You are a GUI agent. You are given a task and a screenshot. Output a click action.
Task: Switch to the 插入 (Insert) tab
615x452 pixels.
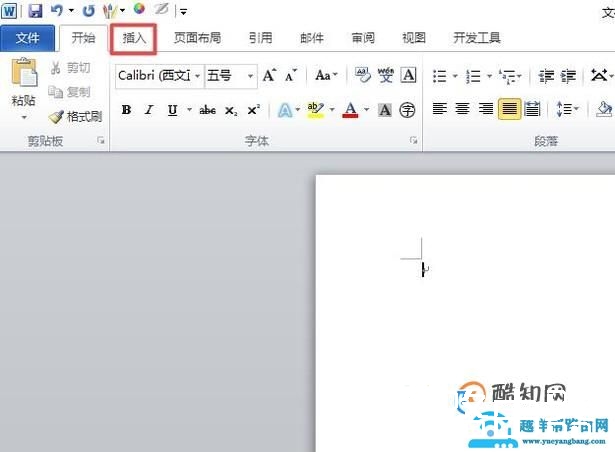[134, 38]
